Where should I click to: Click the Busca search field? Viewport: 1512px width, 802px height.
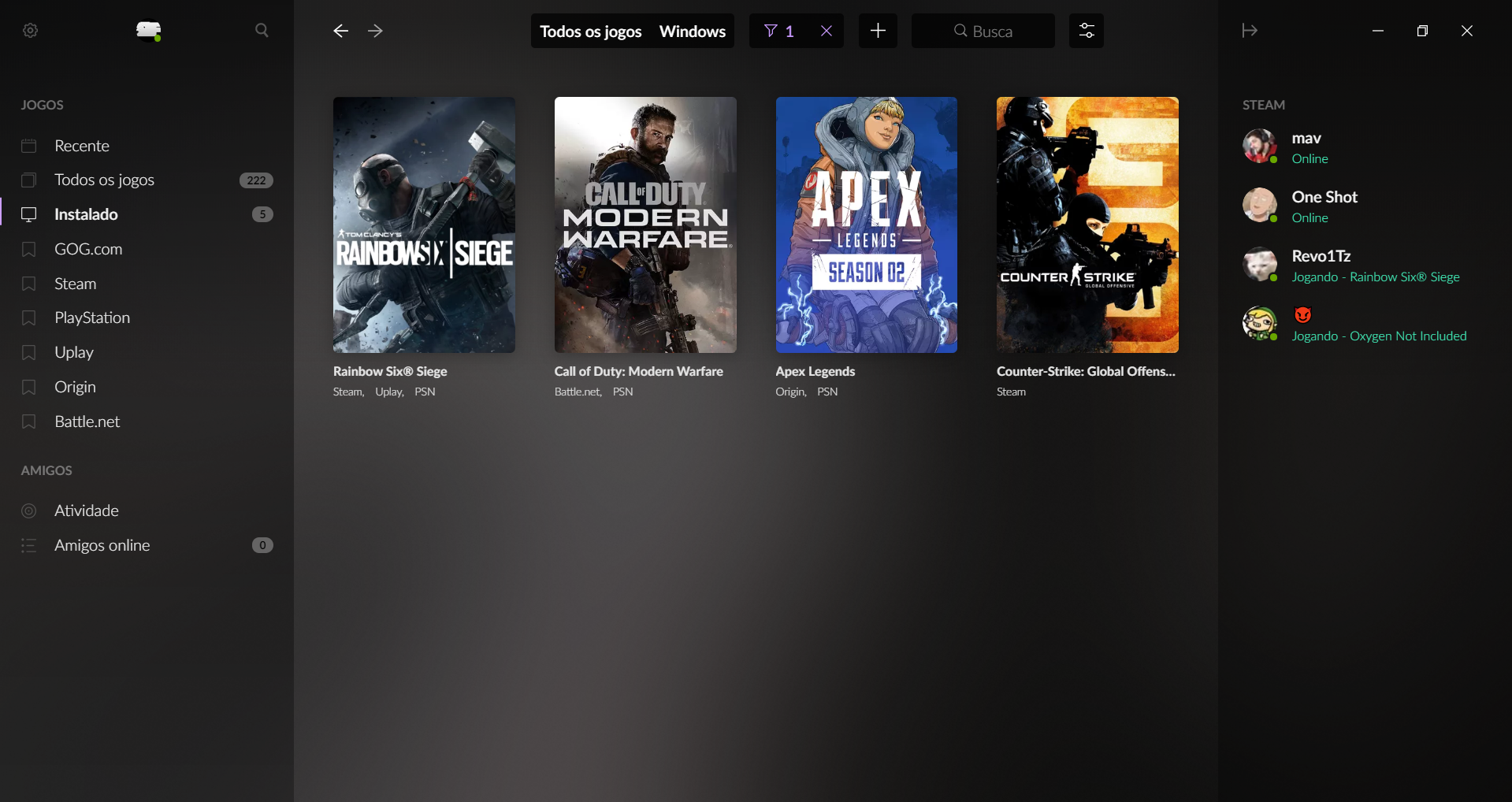point(983,32)
